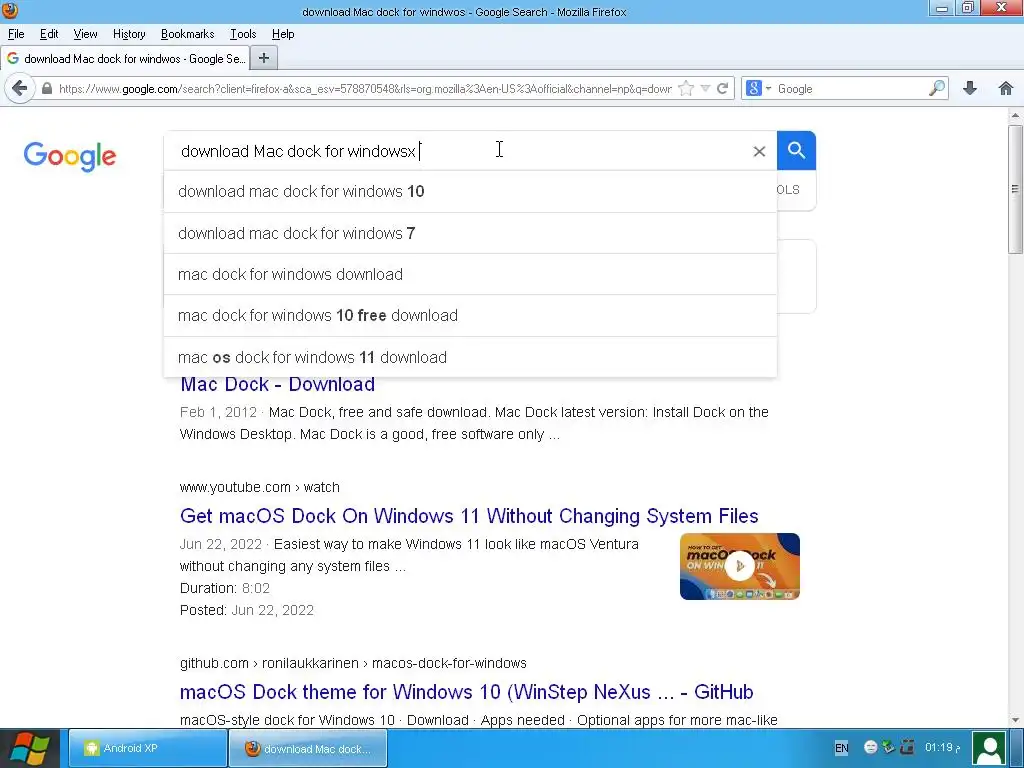Switch to the Android XP taskbar window
This screenshot has width=1024, height=768.
148,748
